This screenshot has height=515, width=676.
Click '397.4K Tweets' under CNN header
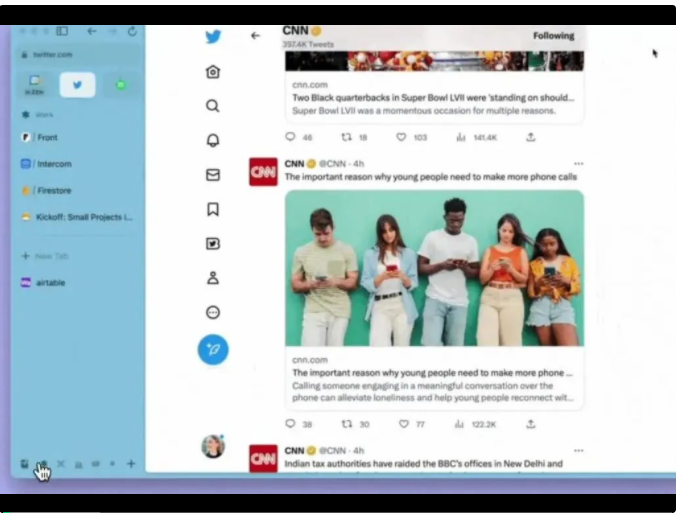click(308, 44)
